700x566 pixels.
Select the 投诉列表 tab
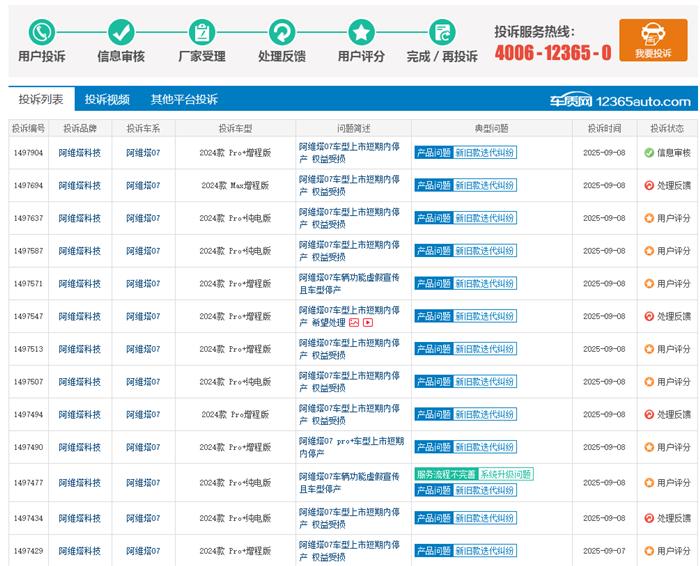pyautogui.click(x=41, y=100)
